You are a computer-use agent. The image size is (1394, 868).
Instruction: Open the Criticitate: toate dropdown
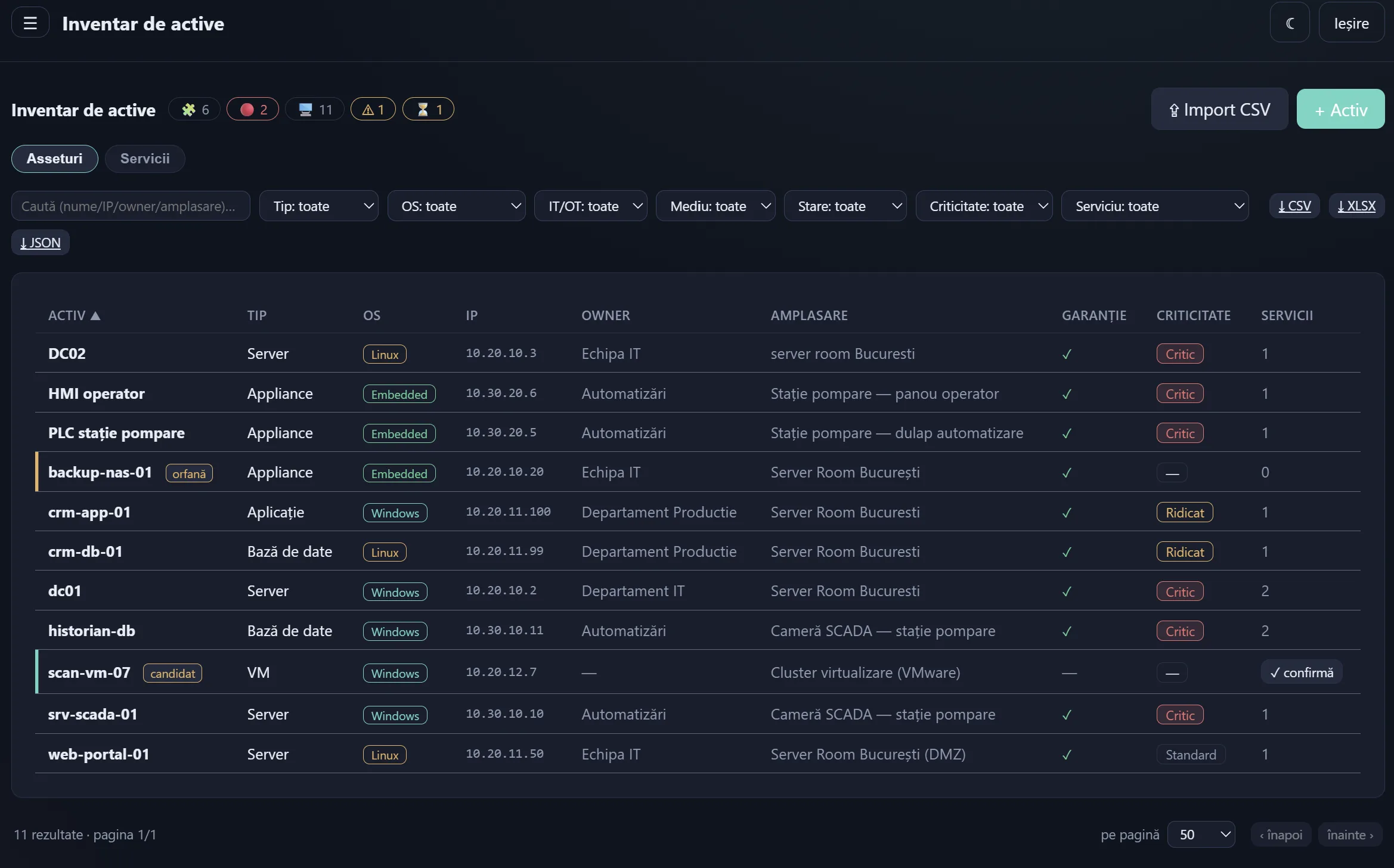click(x=984, y=206)
